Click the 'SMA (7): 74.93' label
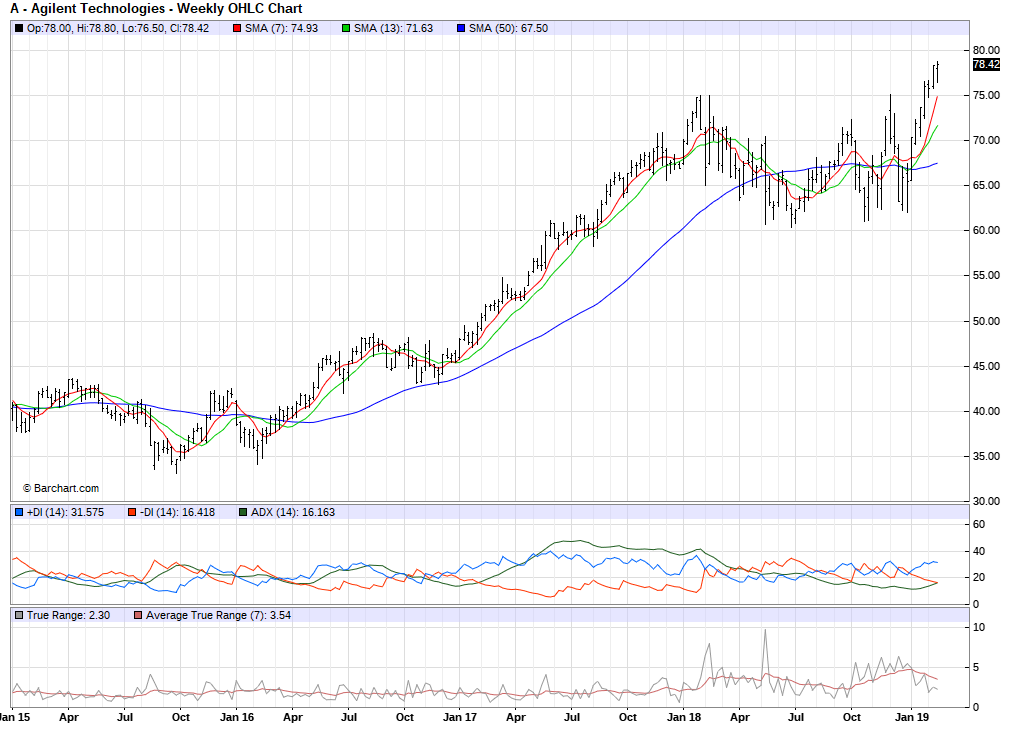Viewport: 1011px width, 748px height. [282, 28]
